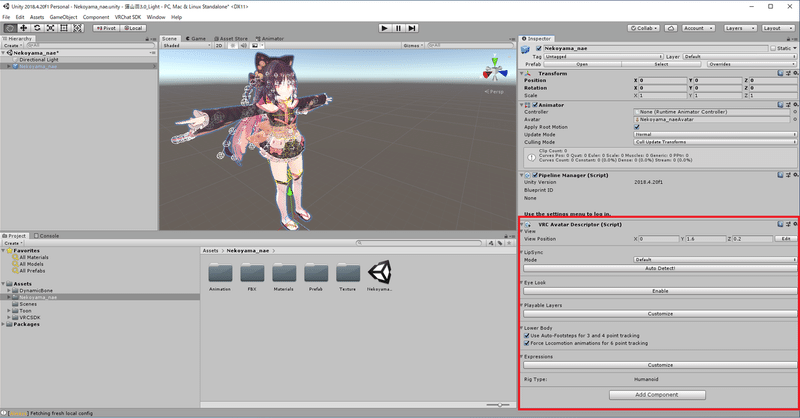The image size is (800, 418).
Task: Open the Culling Mode dropdown
Action: (715, 142)
